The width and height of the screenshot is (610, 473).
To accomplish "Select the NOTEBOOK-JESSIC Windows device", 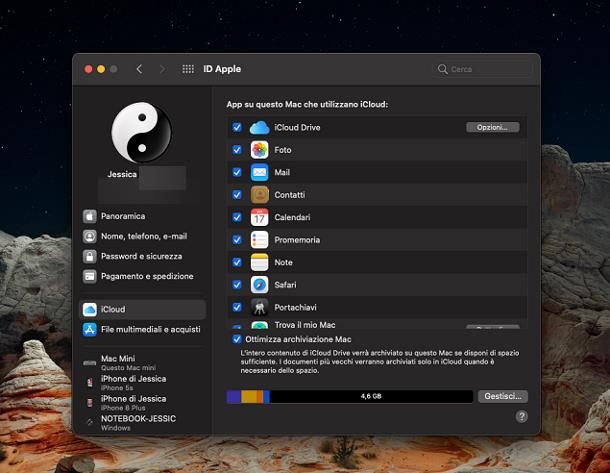I will pyautogui.click(x=143, y=423).
